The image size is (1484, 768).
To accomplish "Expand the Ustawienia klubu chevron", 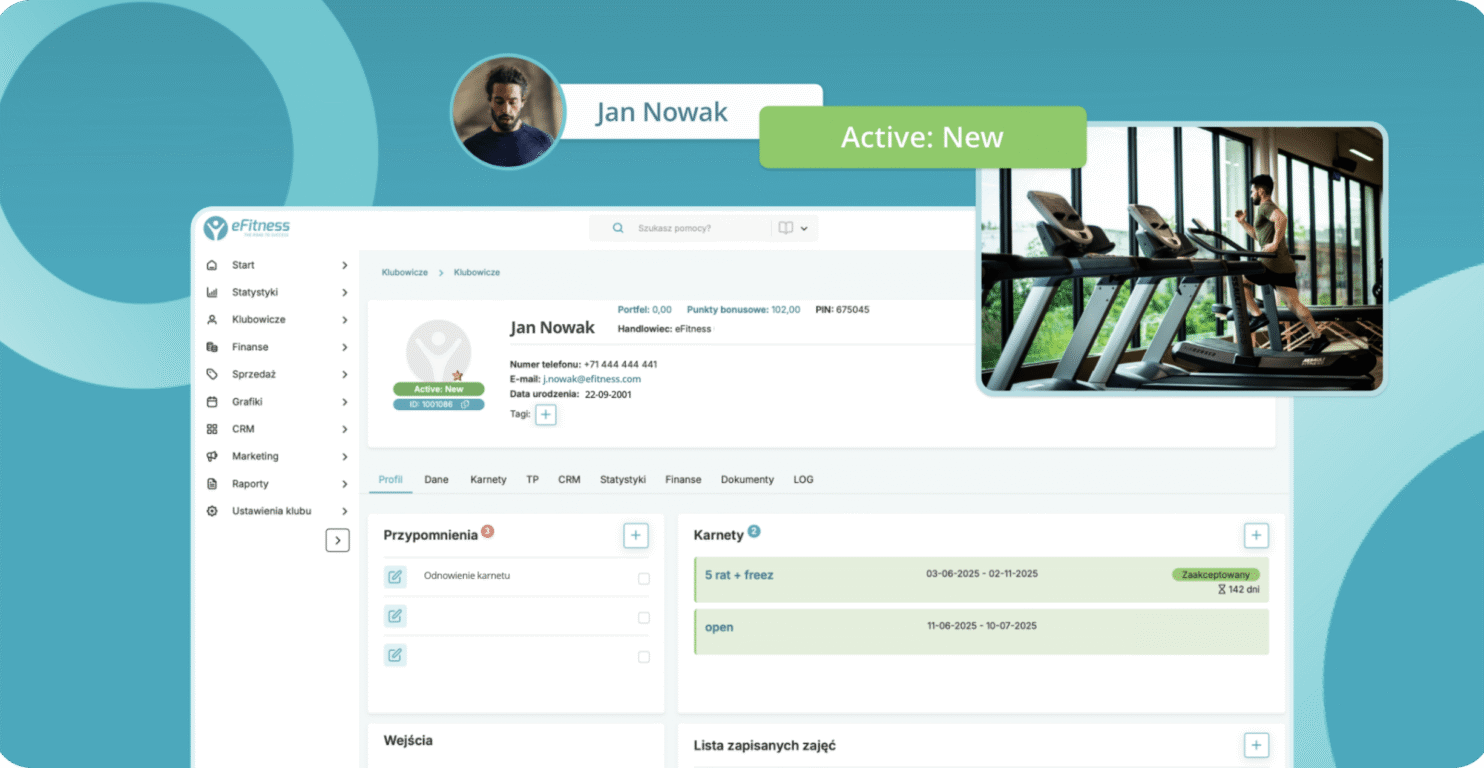I will coord(344,511).
